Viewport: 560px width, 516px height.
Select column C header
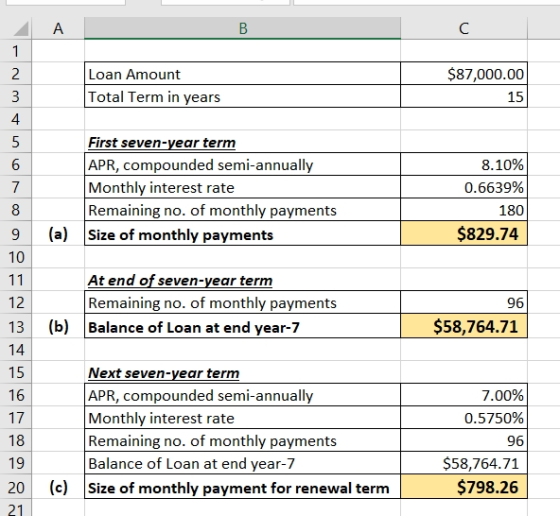464,28
